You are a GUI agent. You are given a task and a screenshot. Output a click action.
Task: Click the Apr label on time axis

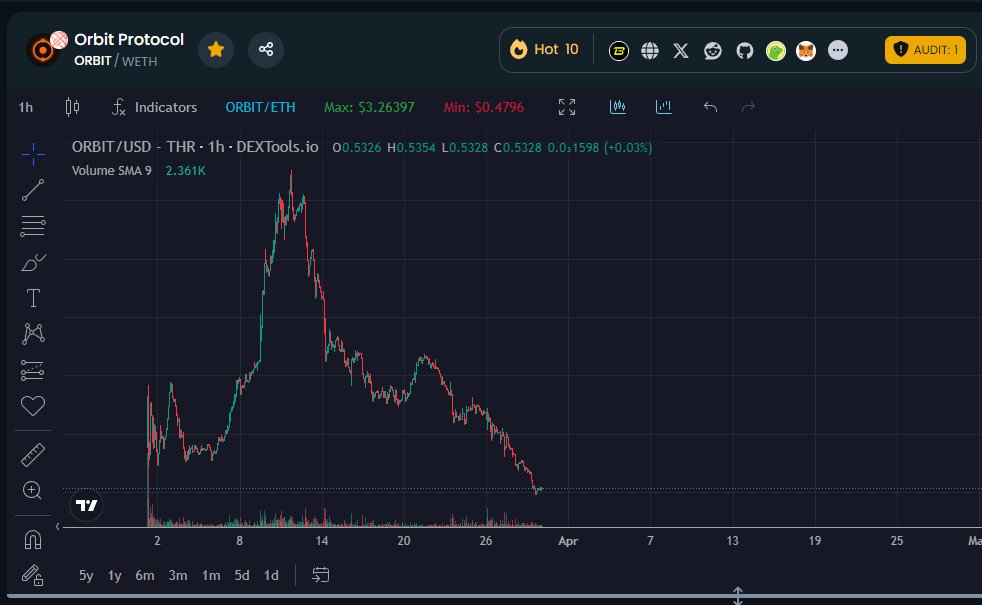(x=568, y=540)
